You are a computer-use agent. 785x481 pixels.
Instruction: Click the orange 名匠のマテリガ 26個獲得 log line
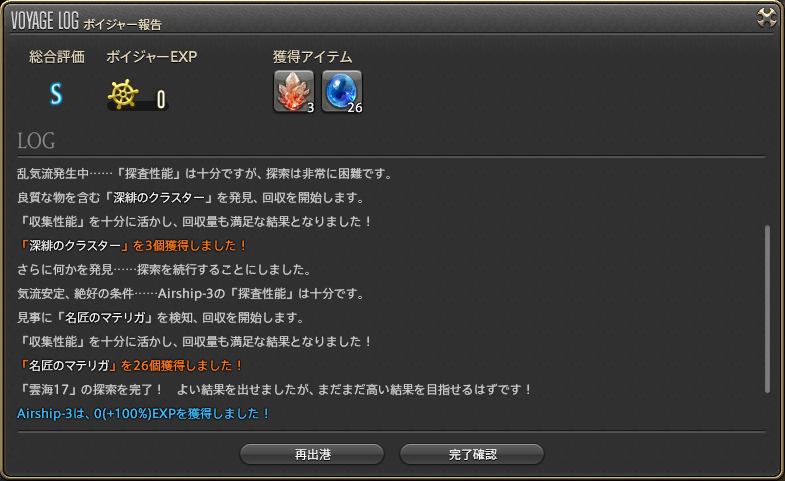coord(130,366)
